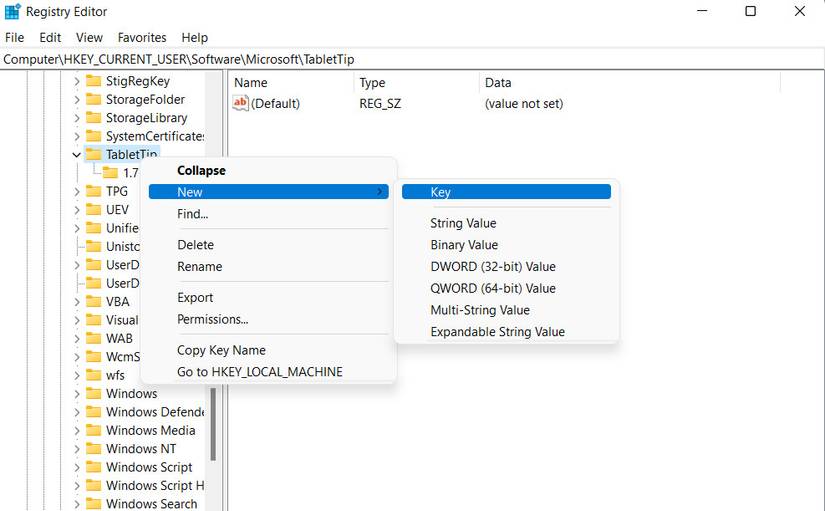Click the StorageFolder folder icon
The width and height of the screenshot is (825, 511).
pyautogui.click(x=93, y=99)
